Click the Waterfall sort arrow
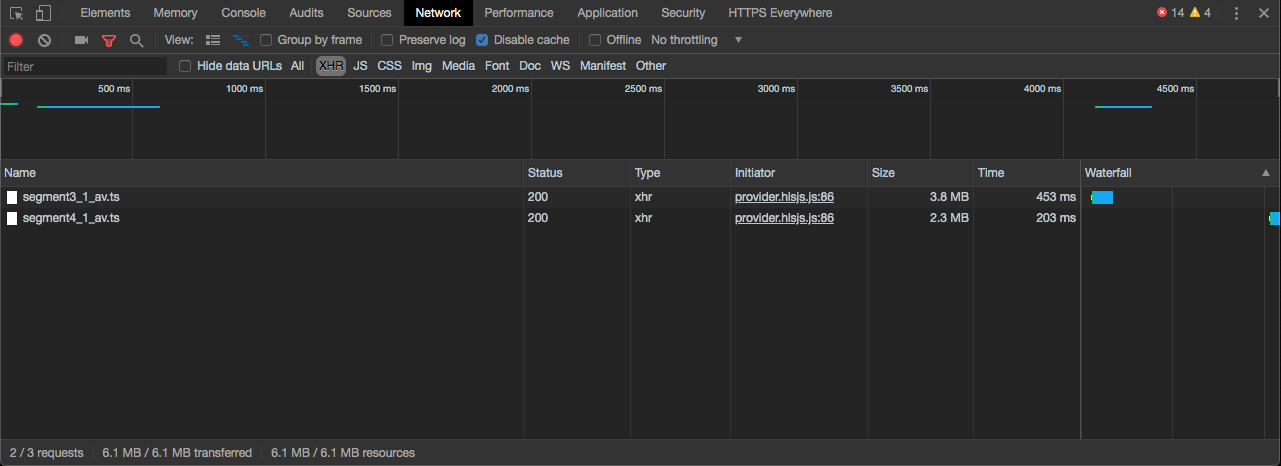Viewport: 1281px width, 466px height. tap(1267, 173)
